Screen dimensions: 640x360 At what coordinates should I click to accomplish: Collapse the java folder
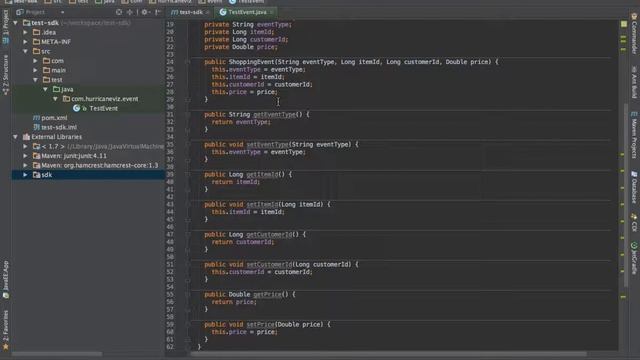coord(45,89)
